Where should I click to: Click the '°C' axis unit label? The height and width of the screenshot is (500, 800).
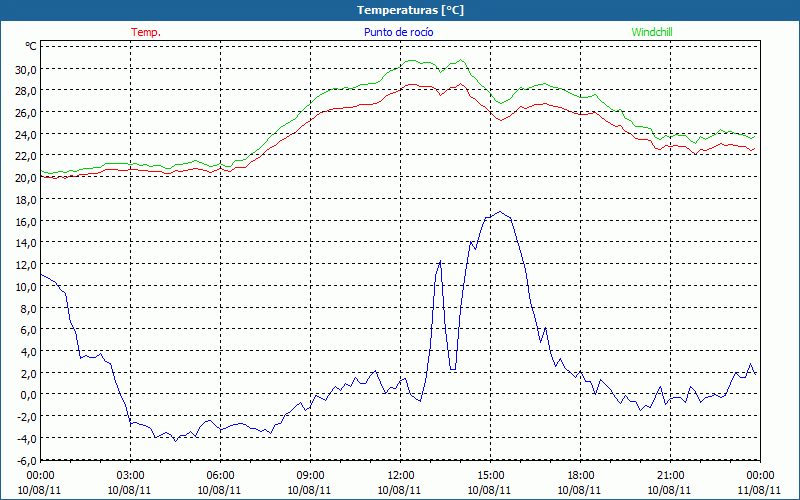[x=31, y=46]
